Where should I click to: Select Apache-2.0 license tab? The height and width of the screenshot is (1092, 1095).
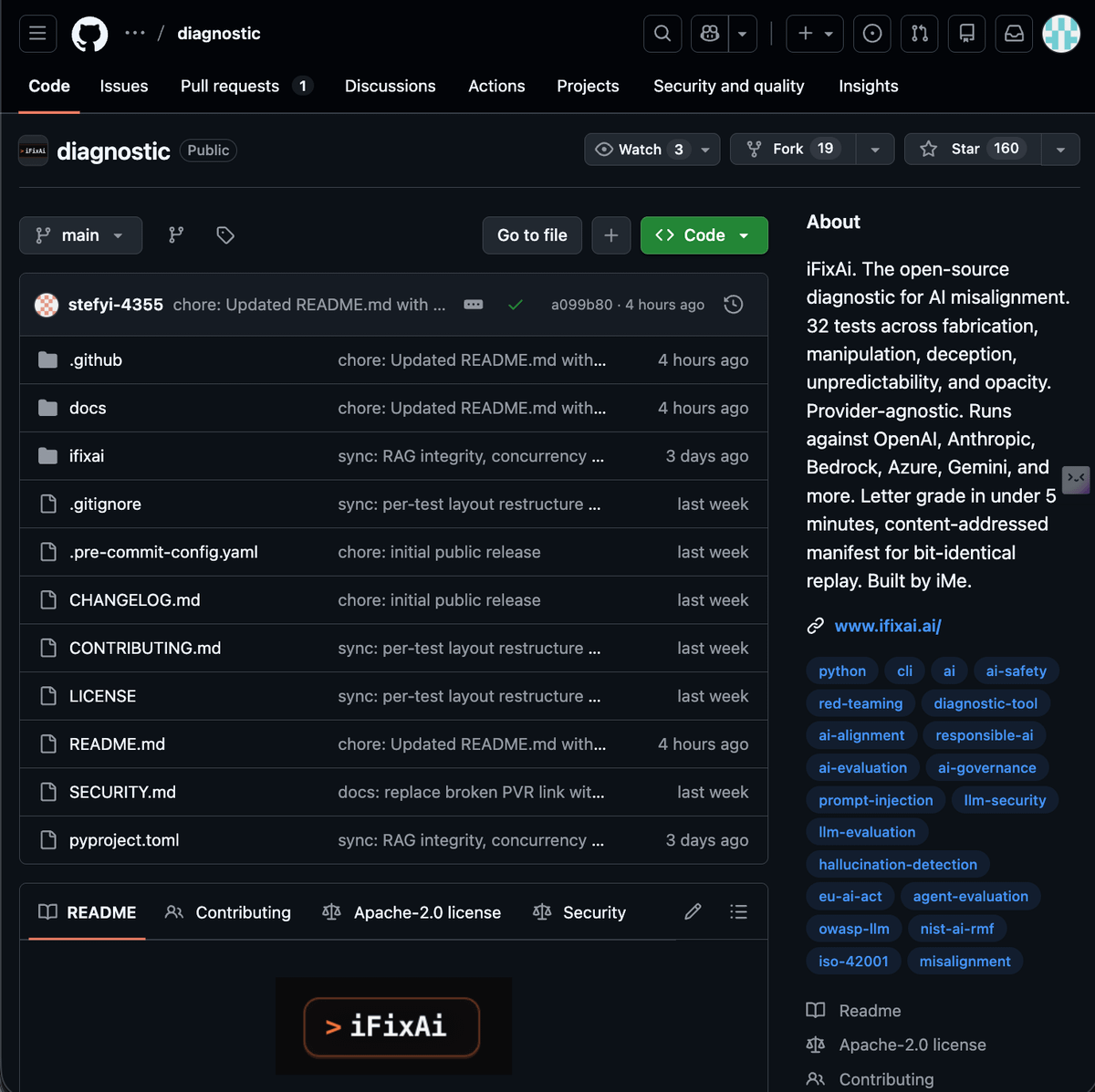[x=412, y=912]
